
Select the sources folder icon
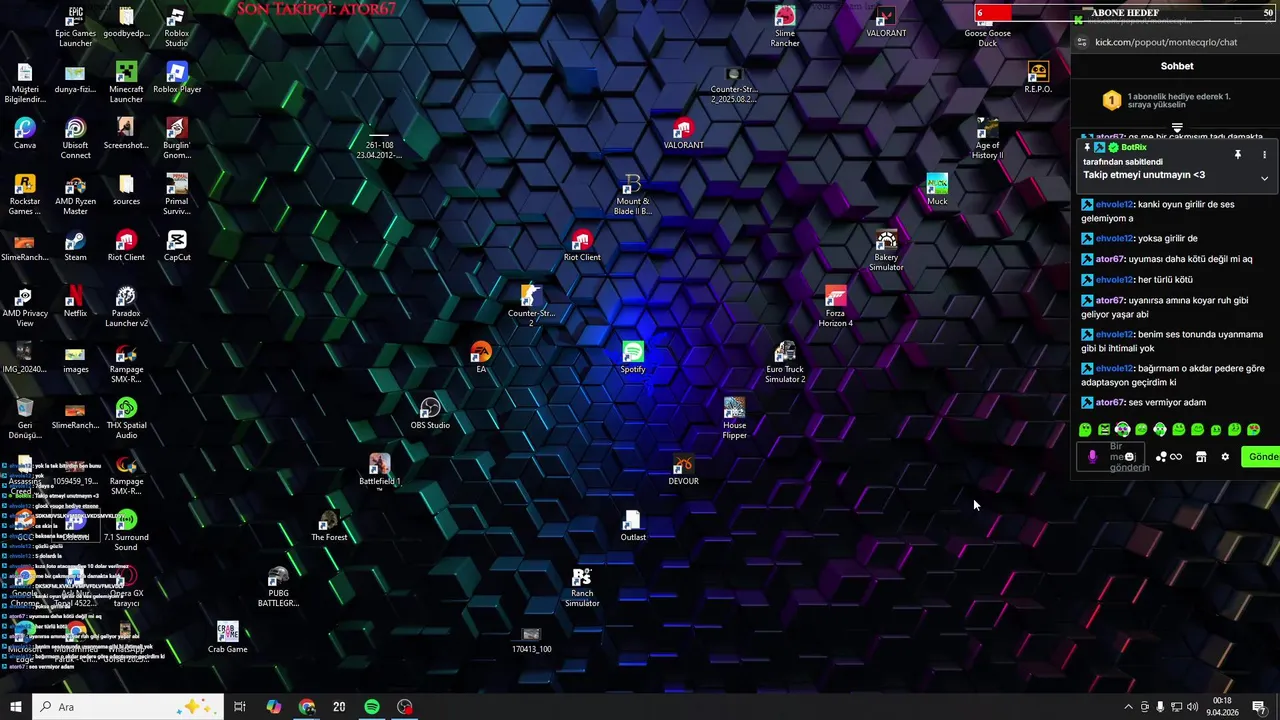(x=126, y=189)
